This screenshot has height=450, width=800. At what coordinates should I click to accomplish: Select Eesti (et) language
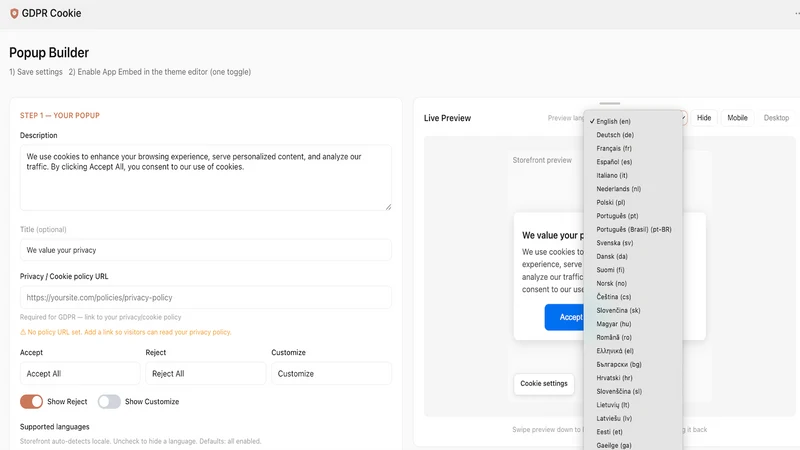coord(633,432)
